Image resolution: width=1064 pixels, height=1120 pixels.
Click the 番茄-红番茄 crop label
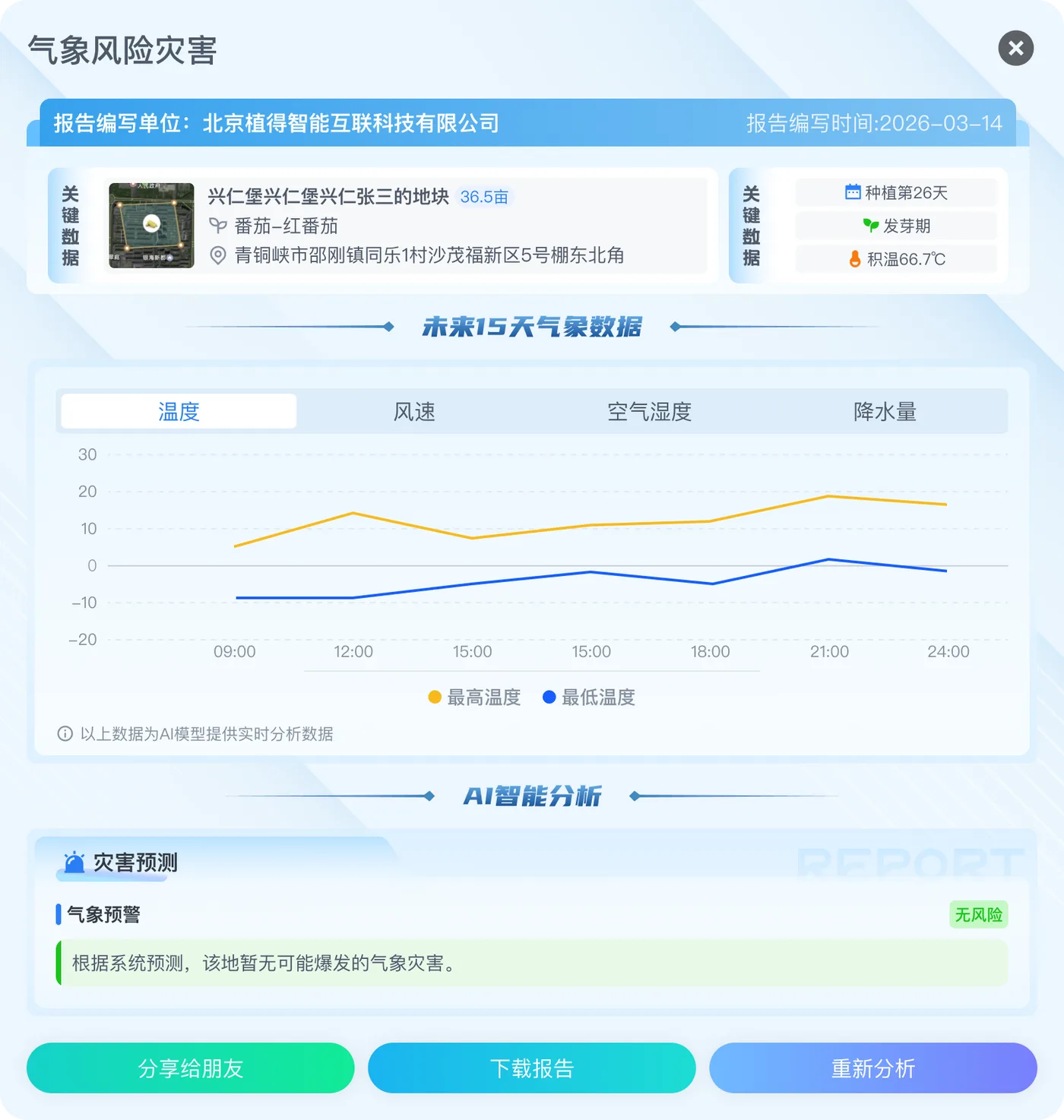286,226
